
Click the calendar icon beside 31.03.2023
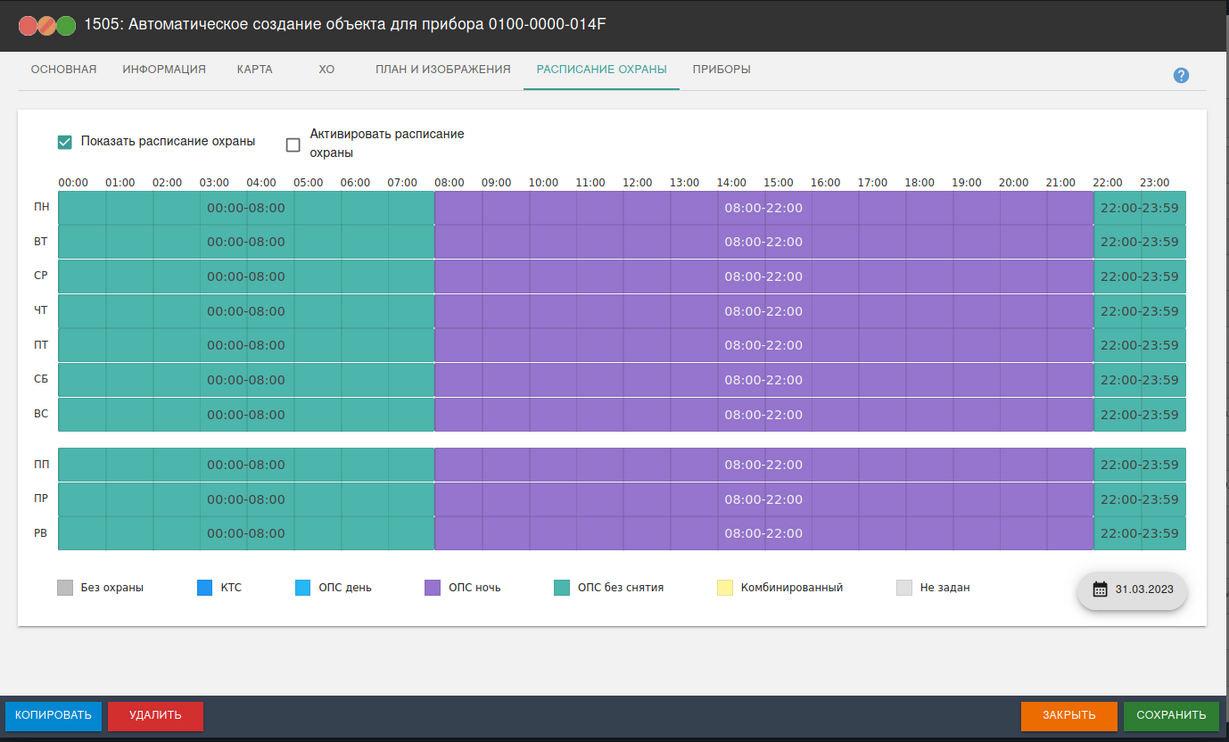coord(1100,589)
